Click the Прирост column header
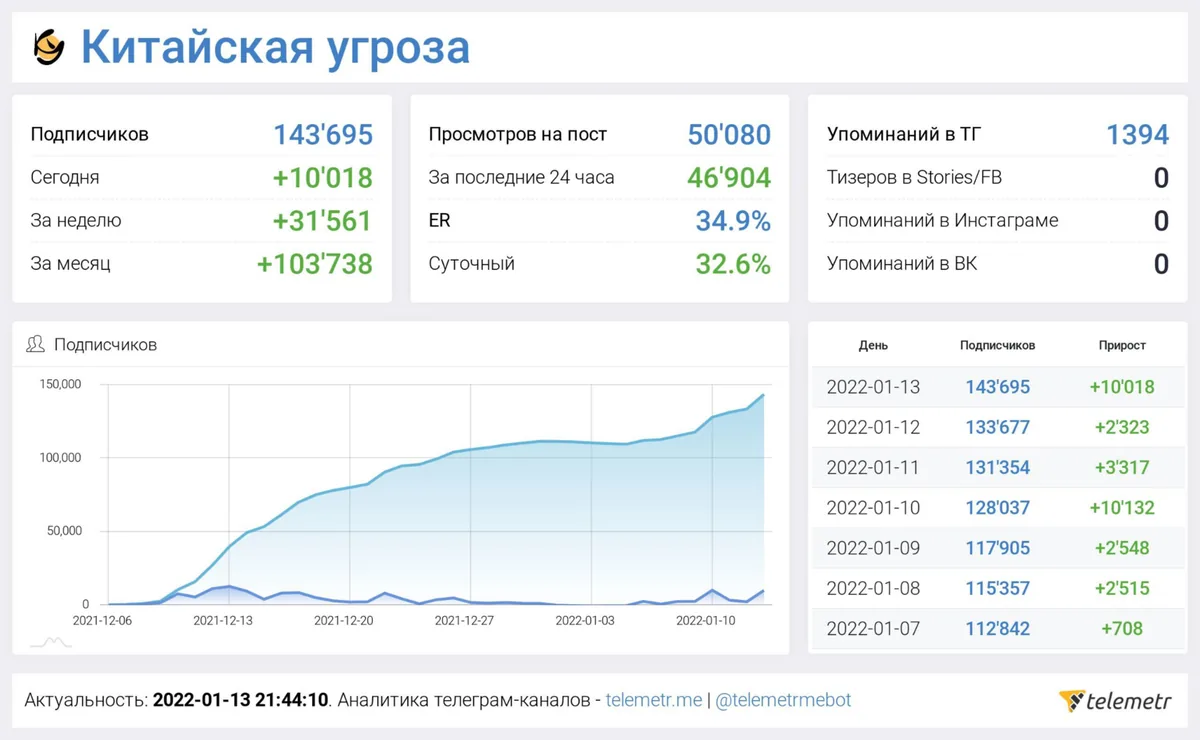Screen dimensions: 1200x740 click(1122, 345)
